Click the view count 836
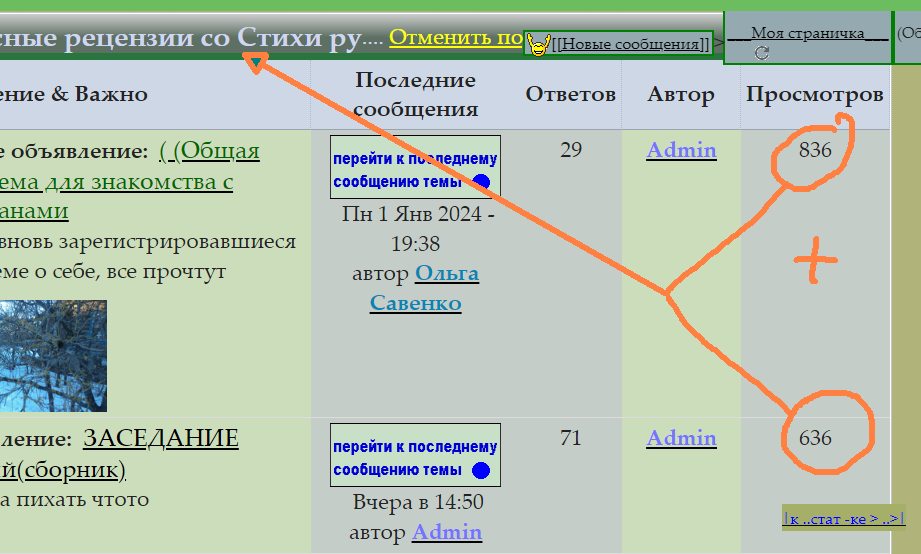Image resolution: width=921 pixels, height=554 pixels. coord(815,150)
